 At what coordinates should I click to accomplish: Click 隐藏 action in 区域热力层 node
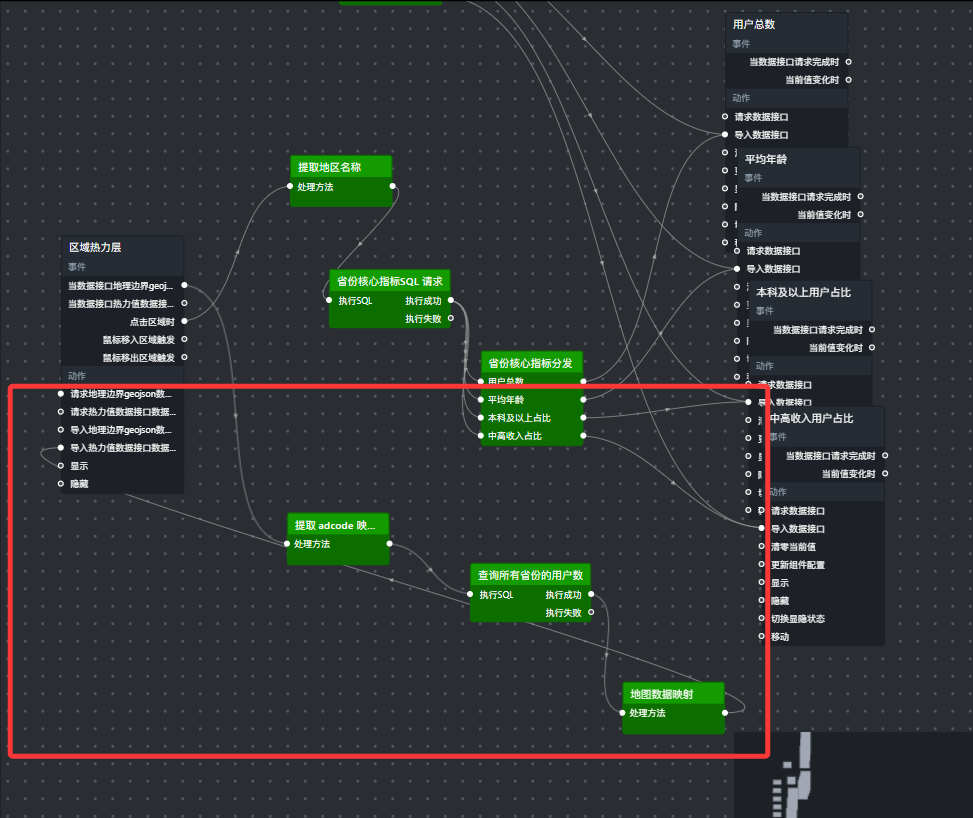click(x=79, y=484)
